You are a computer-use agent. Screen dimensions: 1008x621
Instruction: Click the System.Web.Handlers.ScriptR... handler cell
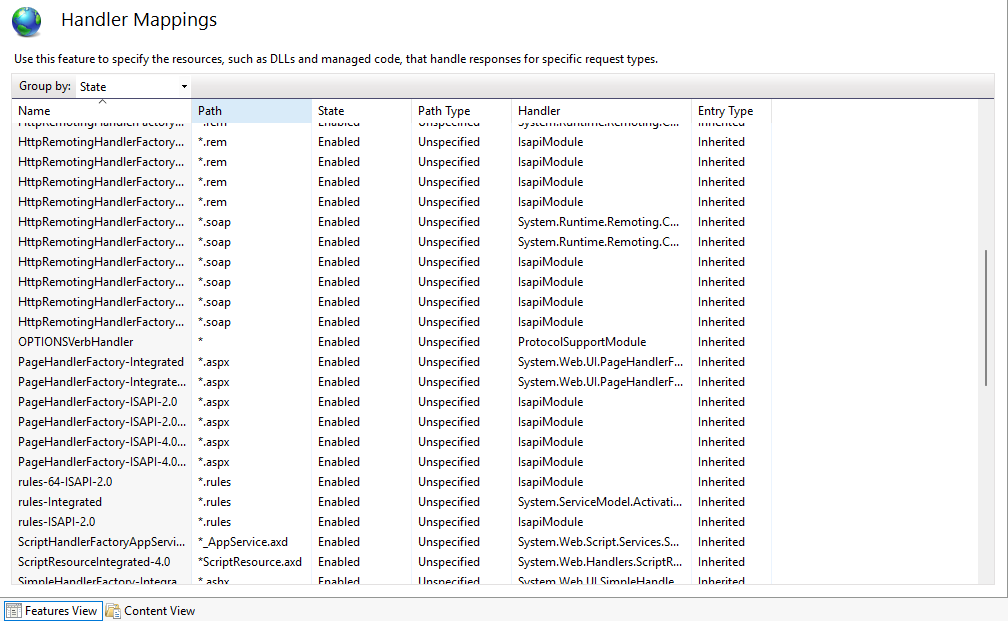tap(600, 561)
